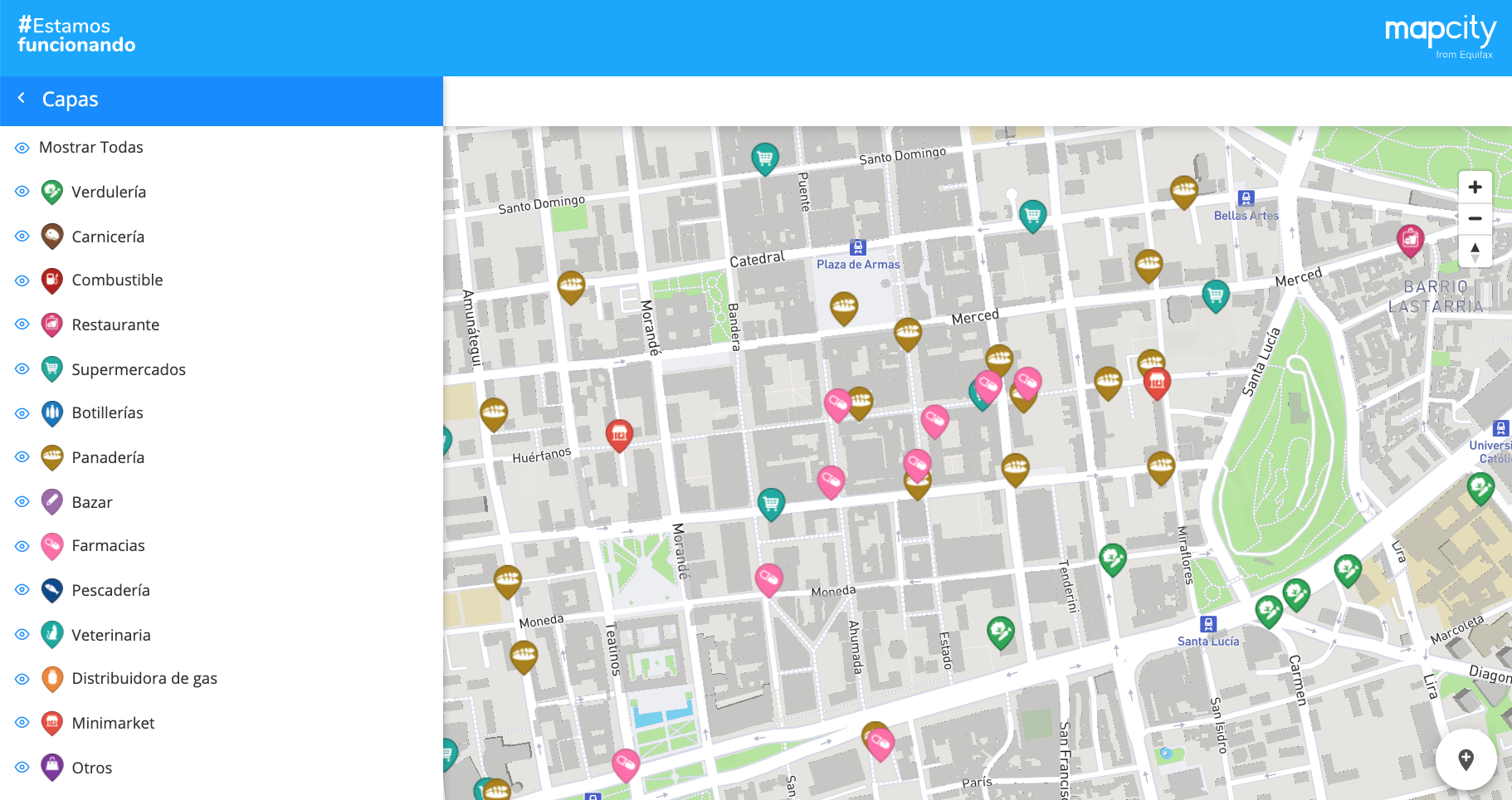Click the Carnicería layer marker icon

(52, 237)
